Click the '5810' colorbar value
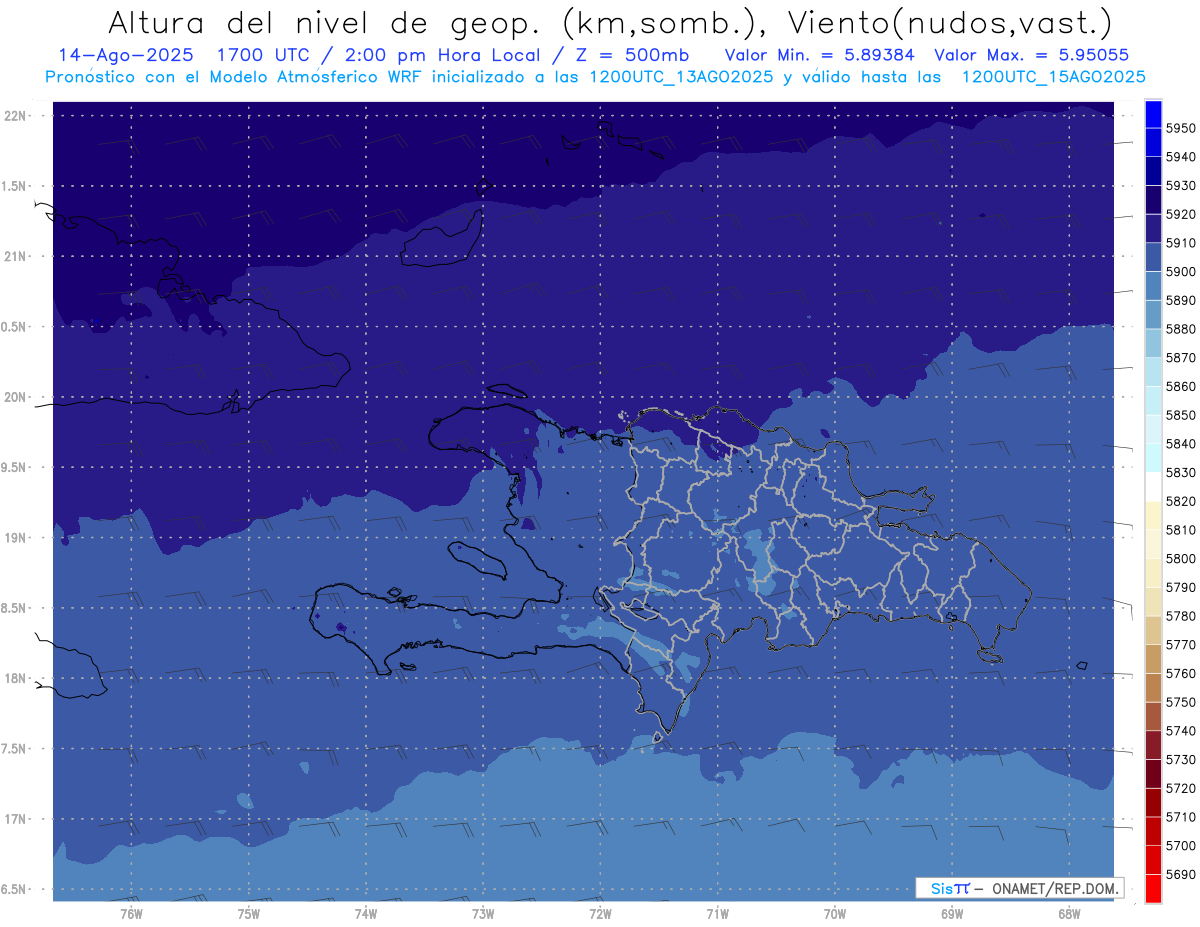The image size is (1200, 927). pyautogui.click(x=1180, y=529)
